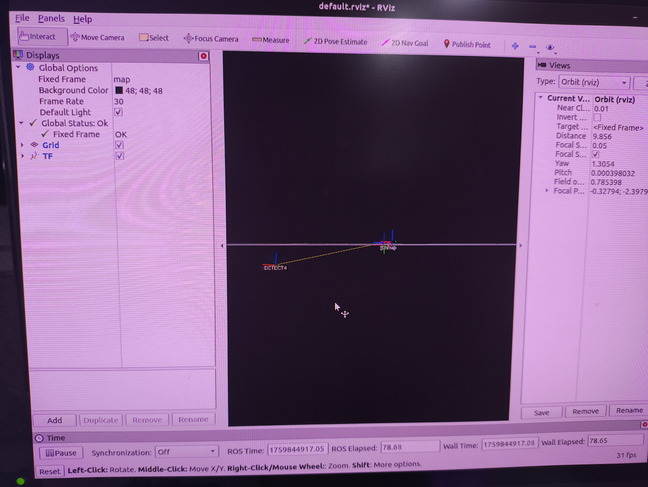Open the view Type dropdown

pos(594,82)
